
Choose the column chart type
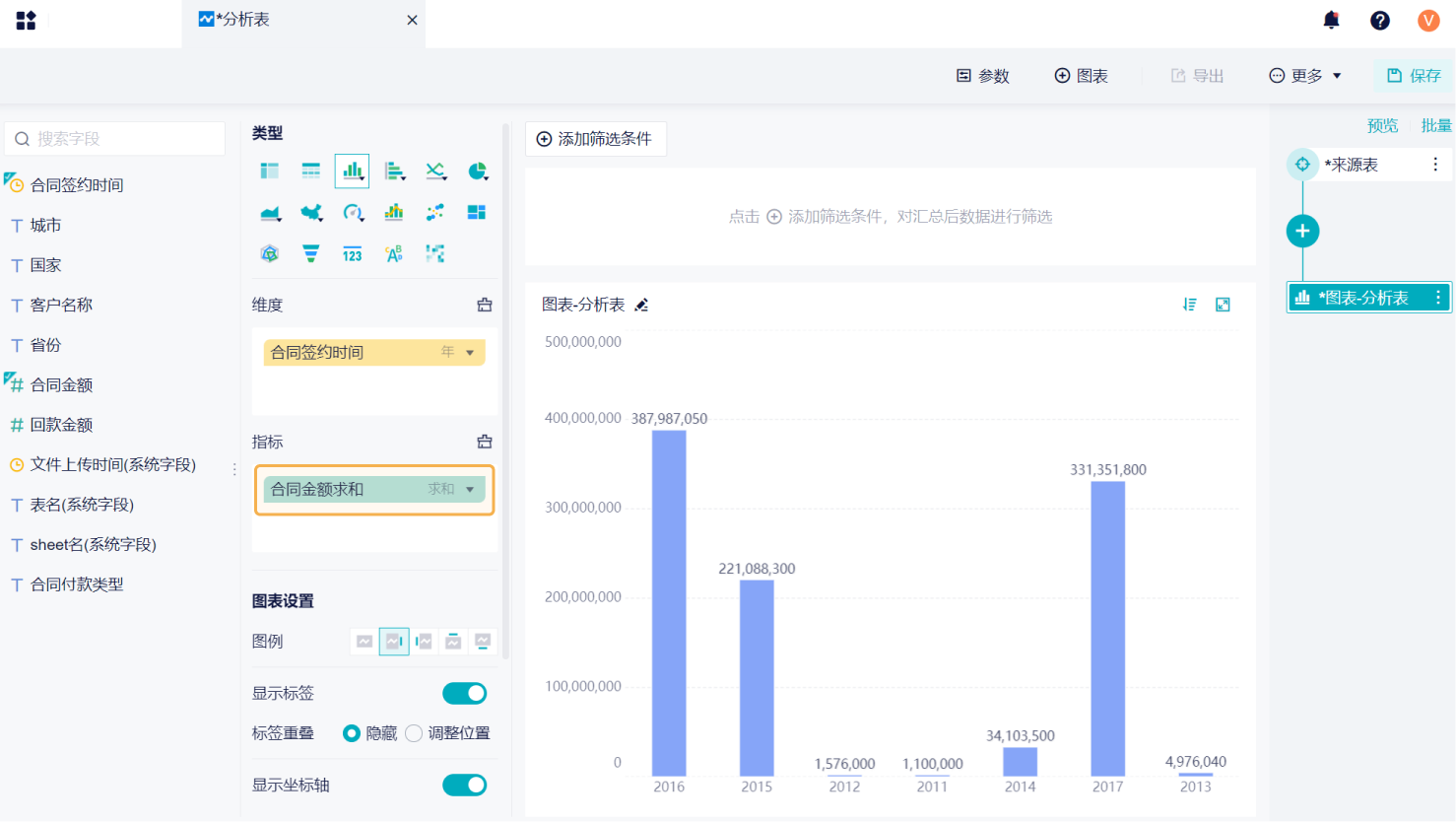point(353,171)
